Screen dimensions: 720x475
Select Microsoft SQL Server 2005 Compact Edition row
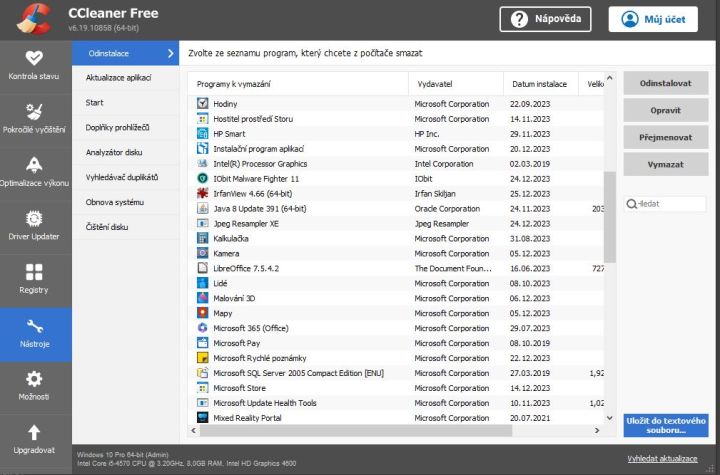[396, 373]
